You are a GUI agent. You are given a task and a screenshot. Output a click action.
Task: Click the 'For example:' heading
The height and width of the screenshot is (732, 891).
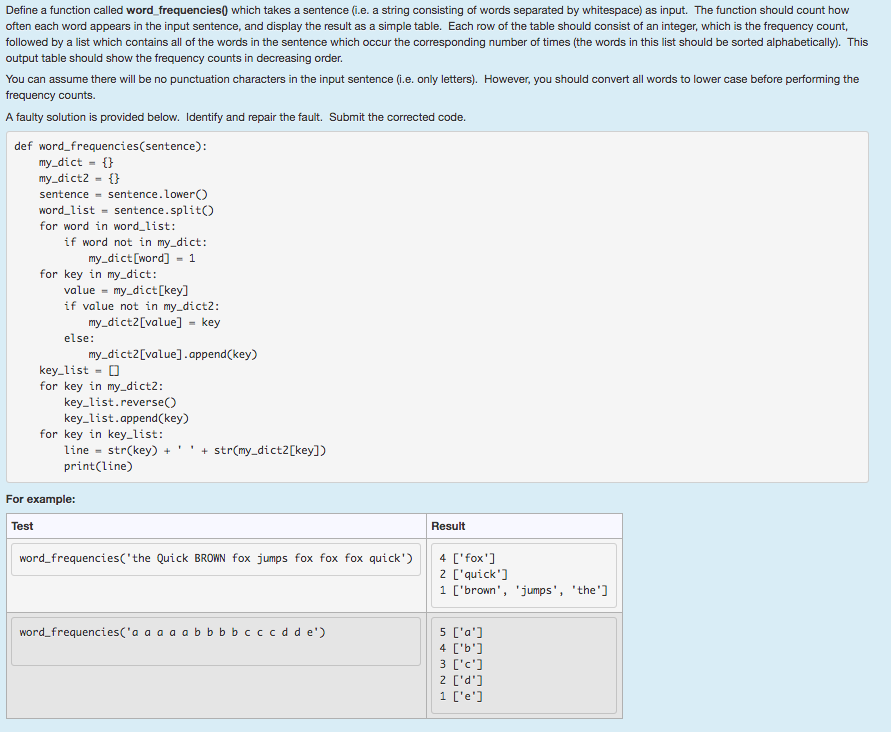click(40, 499)
